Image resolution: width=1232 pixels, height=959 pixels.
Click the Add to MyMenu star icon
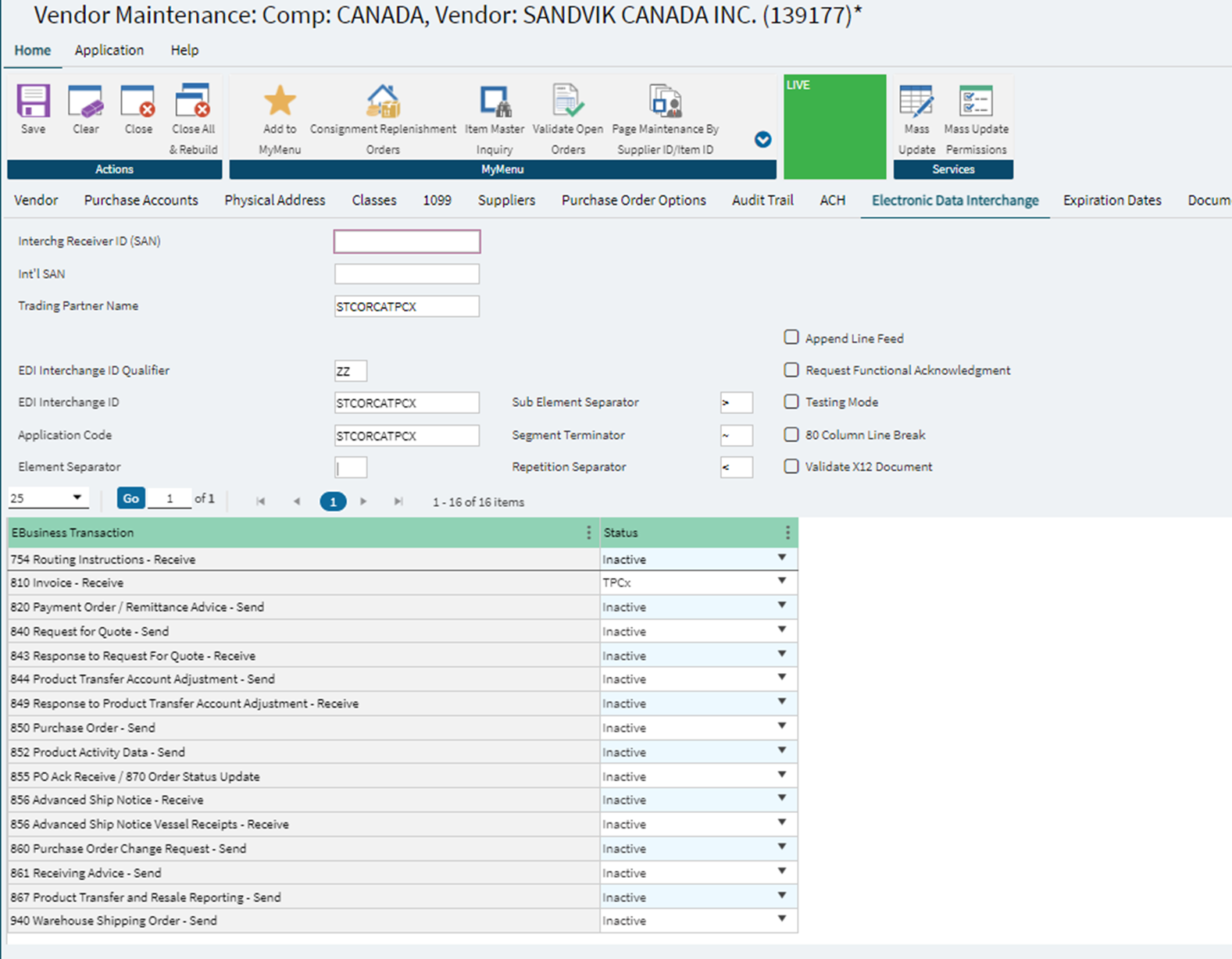click(x=280, y=102)
